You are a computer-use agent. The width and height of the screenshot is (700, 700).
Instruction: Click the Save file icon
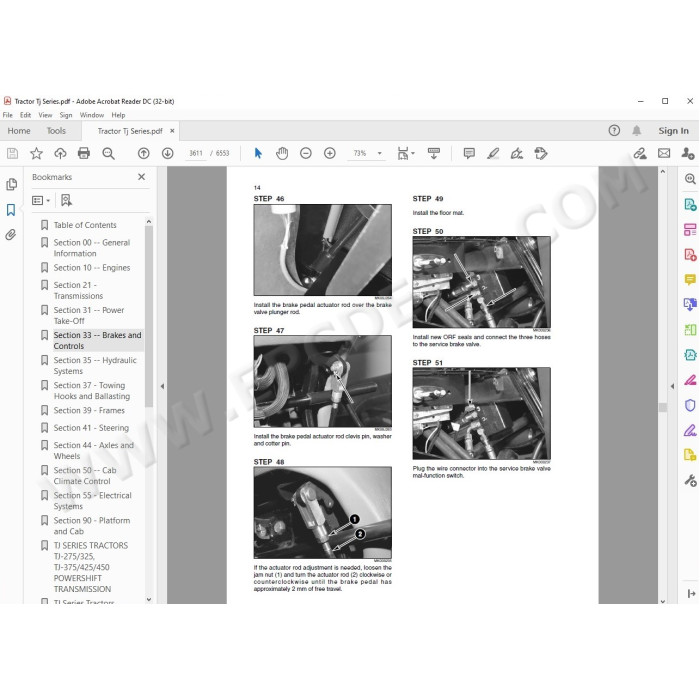(12, 154)
